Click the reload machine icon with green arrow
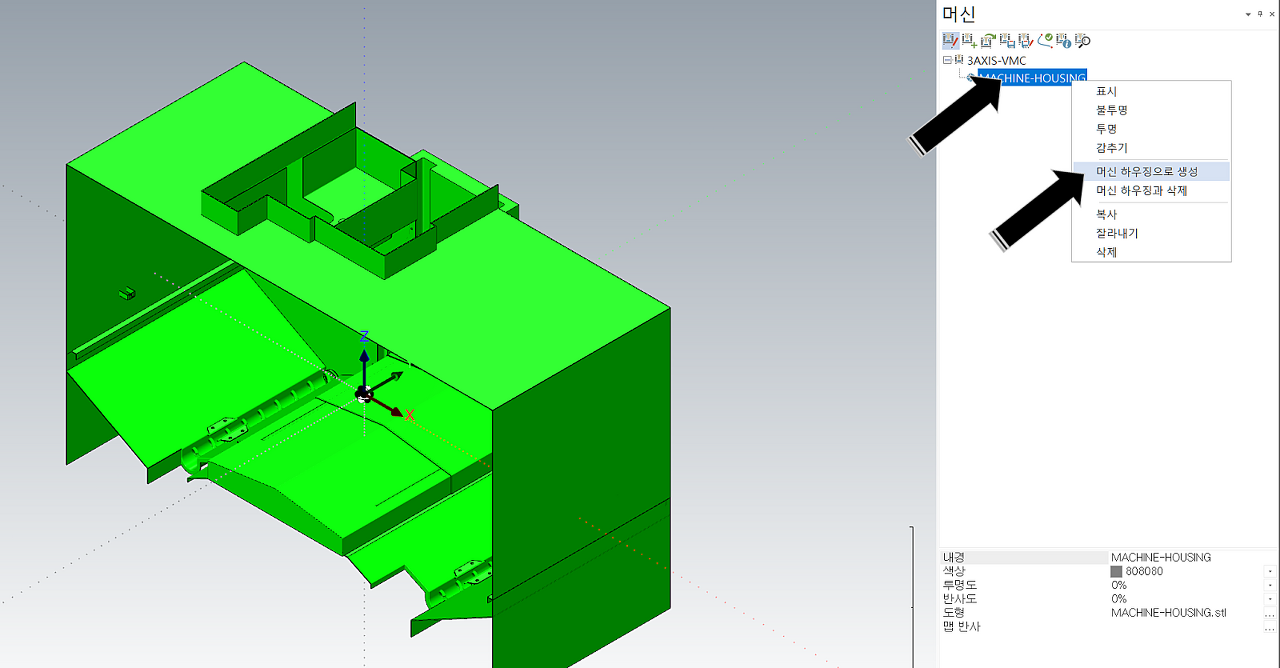Image resolution: width=1280 pixels, height=668 pixels. point(988,41)
